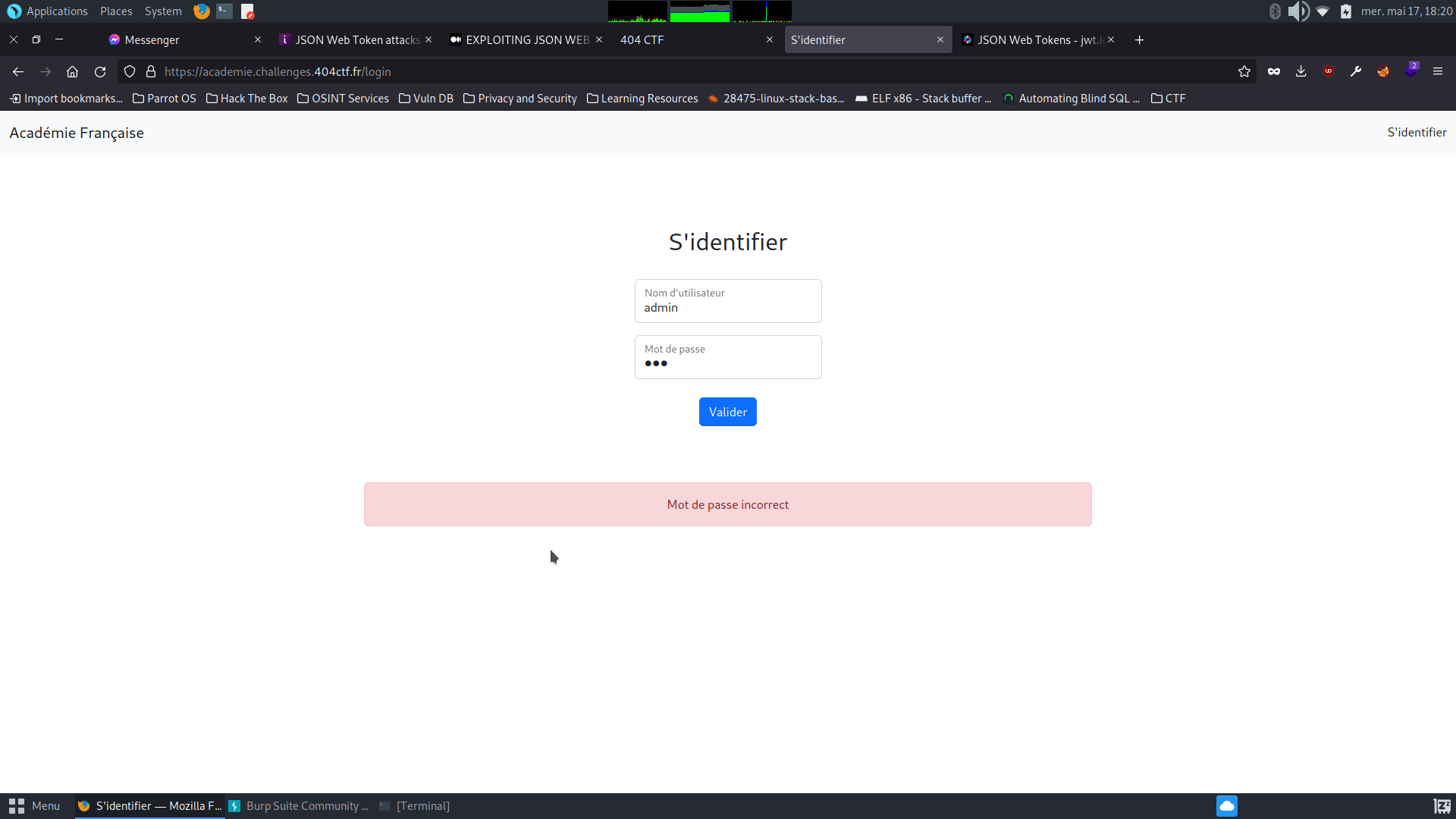1456x819 pixels.
Task: Toggle tracking protection via the shield icon
Action: 129,71
